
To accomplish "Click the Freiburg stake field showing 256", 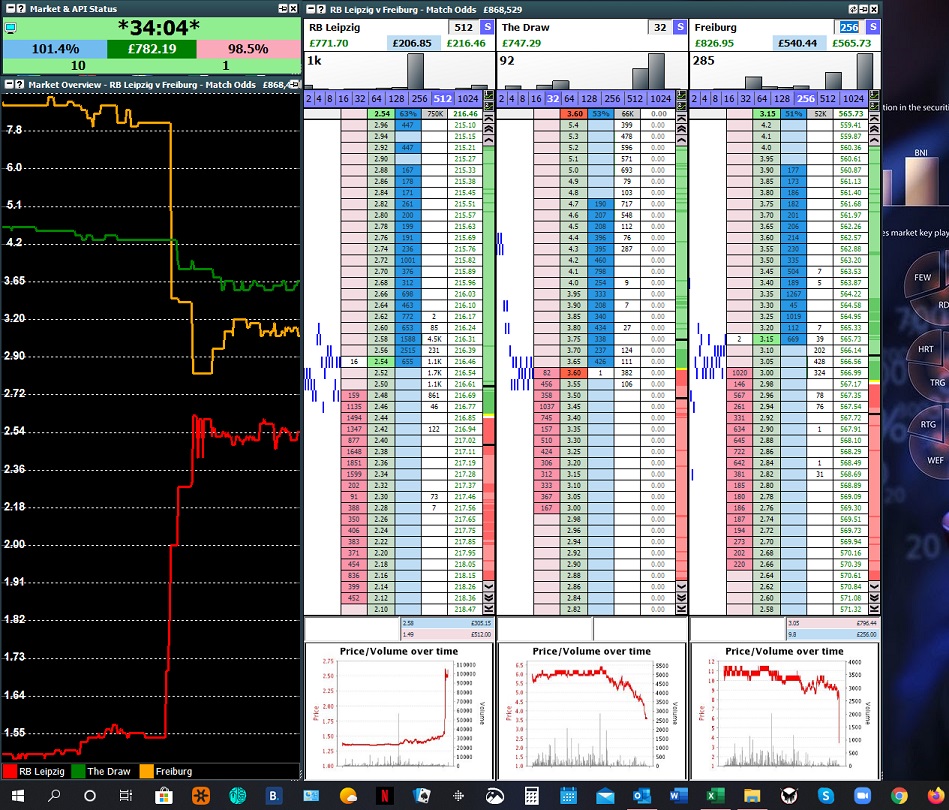I will [849, 27].
